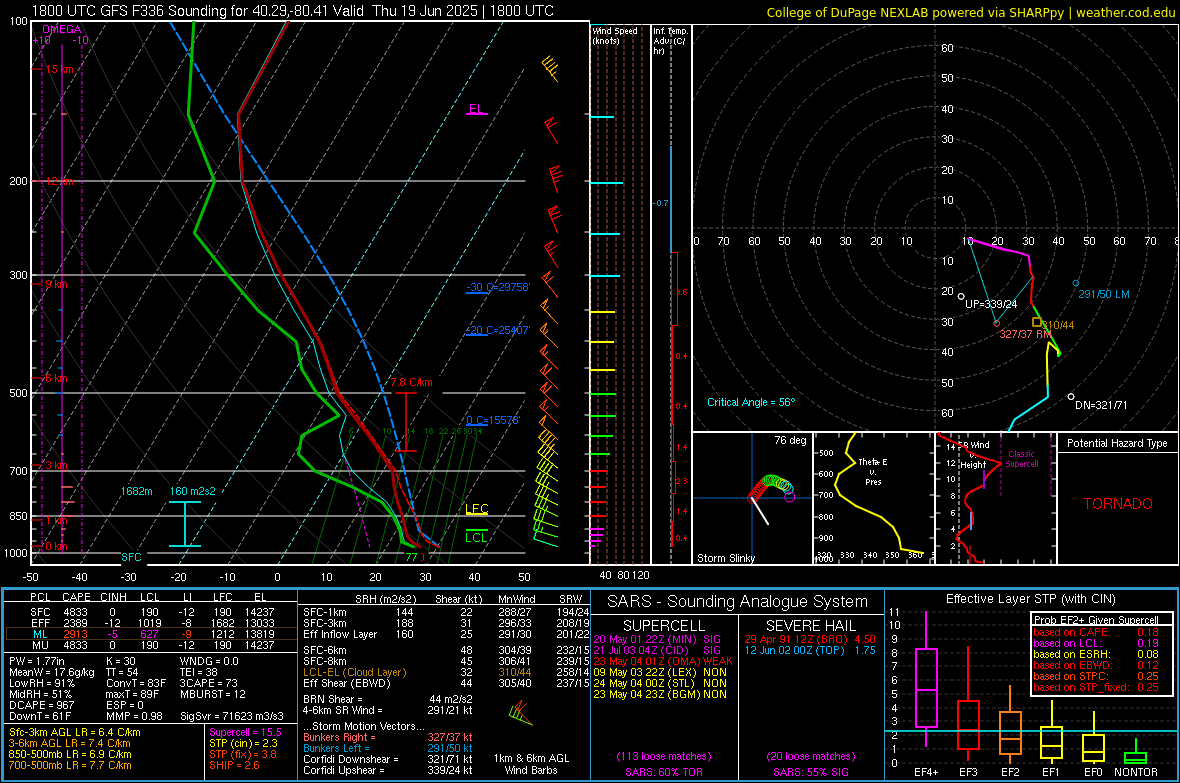Select the SFC parcel row in the CAPE table
Screen dimensions: 1180x783
pos(152,612)
